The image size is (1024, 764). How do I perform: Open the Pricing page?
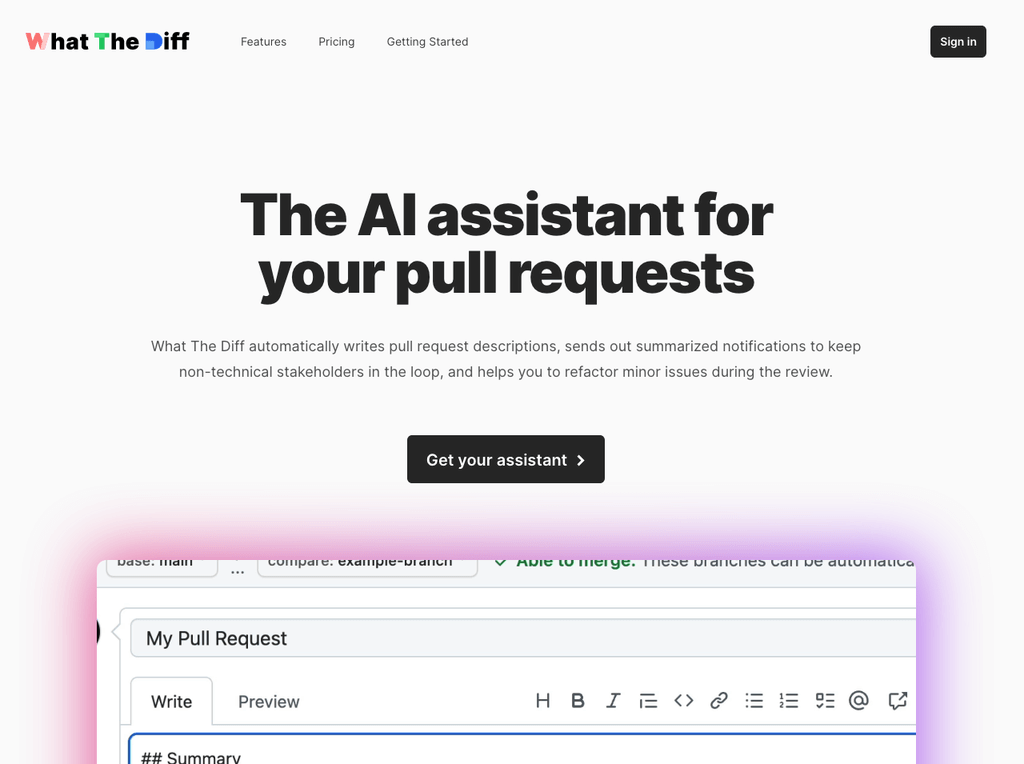tap(336, 42)
